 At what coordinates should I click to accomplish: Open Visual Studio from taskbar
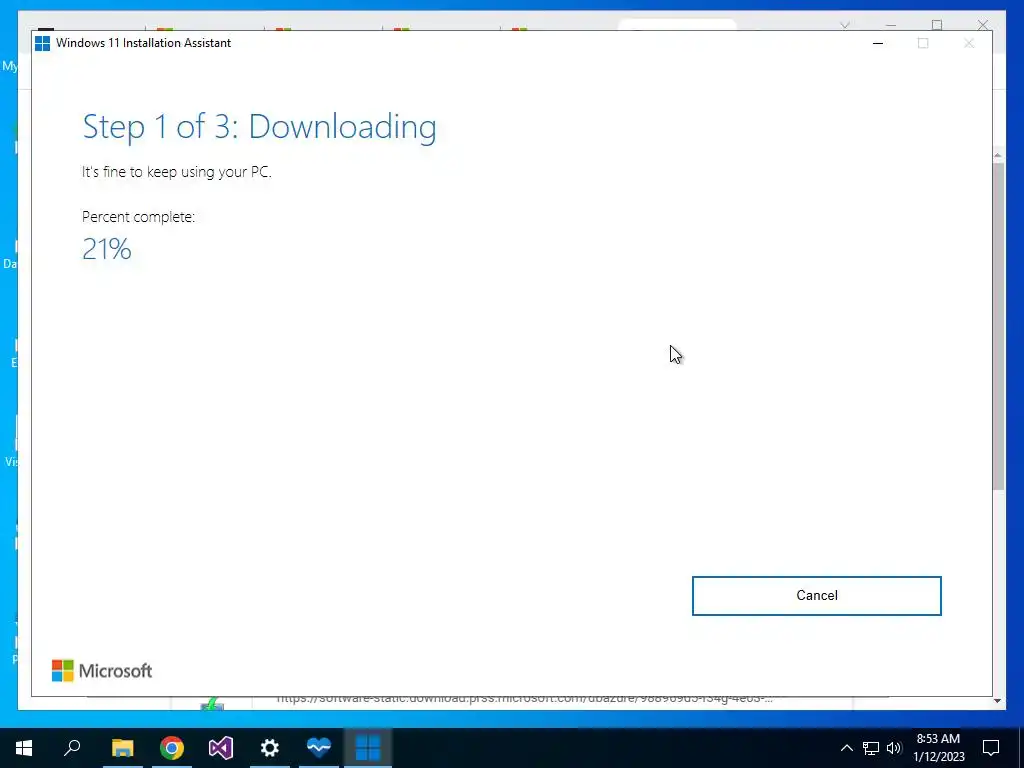(x=221, y=748)
